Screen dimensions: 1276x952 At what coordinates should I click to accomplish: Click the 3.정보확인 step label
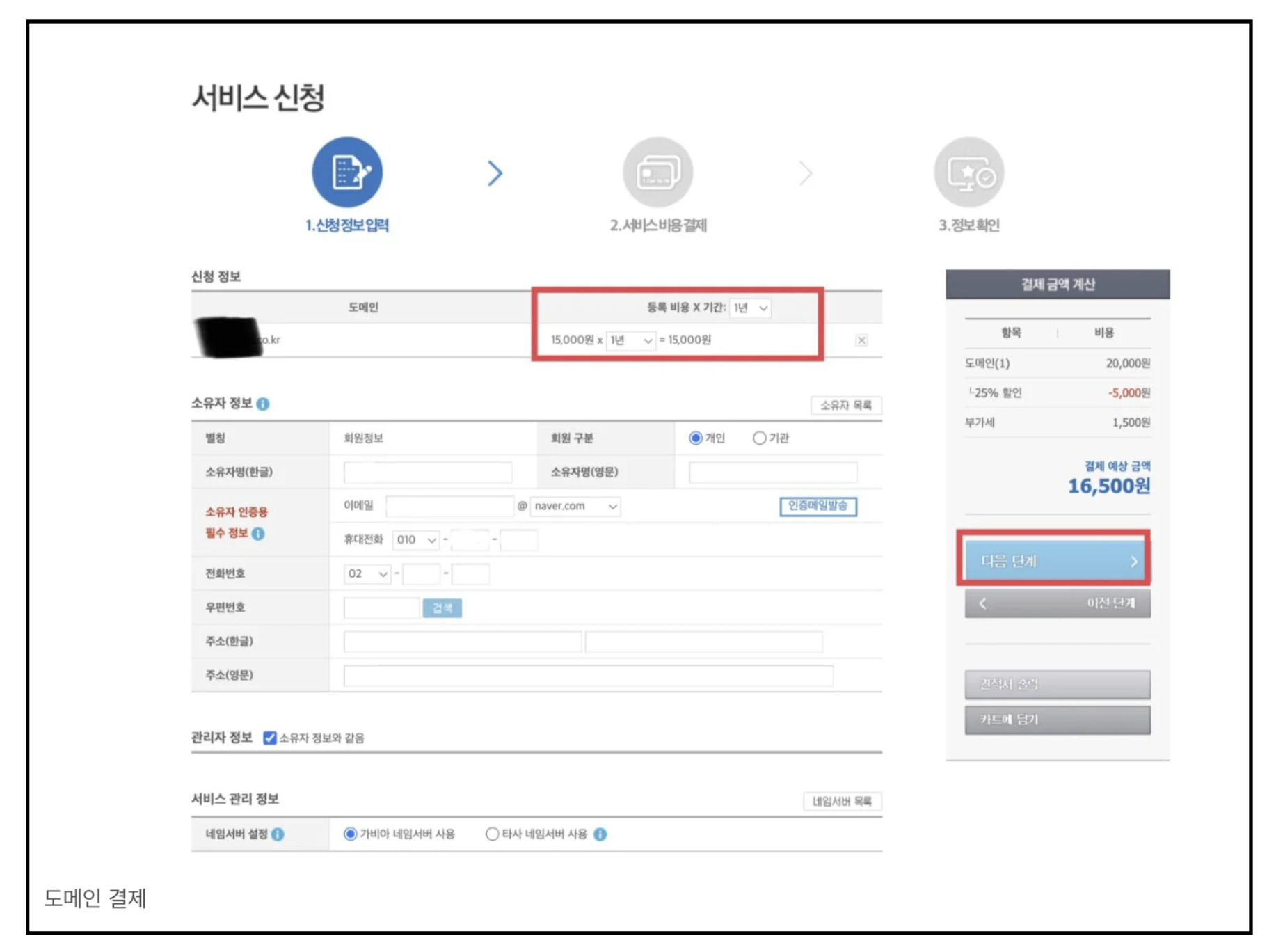(969, 225)
